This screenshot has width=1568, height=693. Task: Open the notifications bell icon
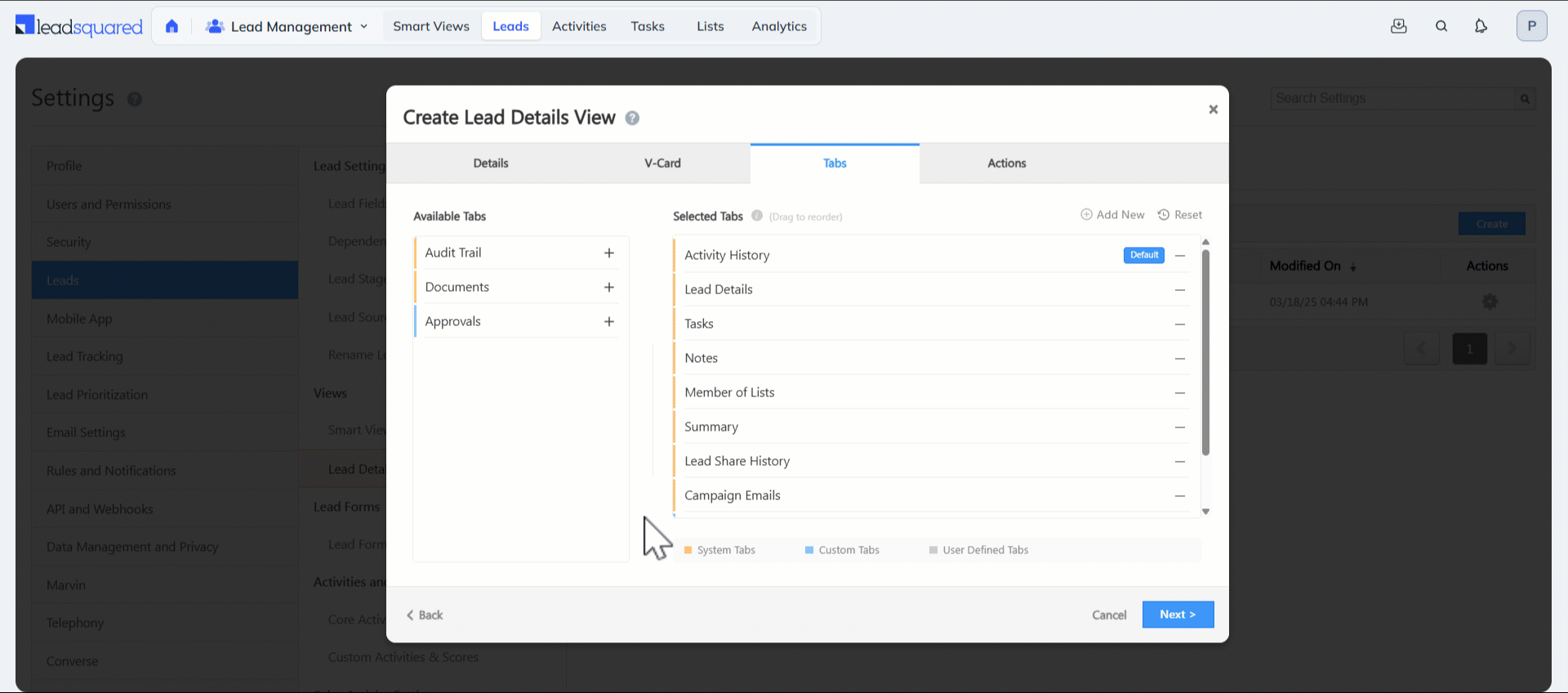click(1481, 26)
